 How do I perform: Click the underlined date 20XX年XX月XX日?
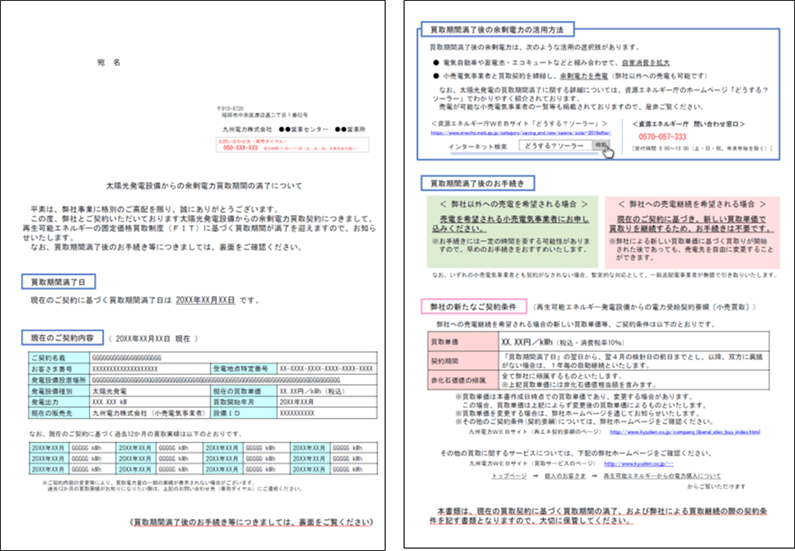pos(205,300)
